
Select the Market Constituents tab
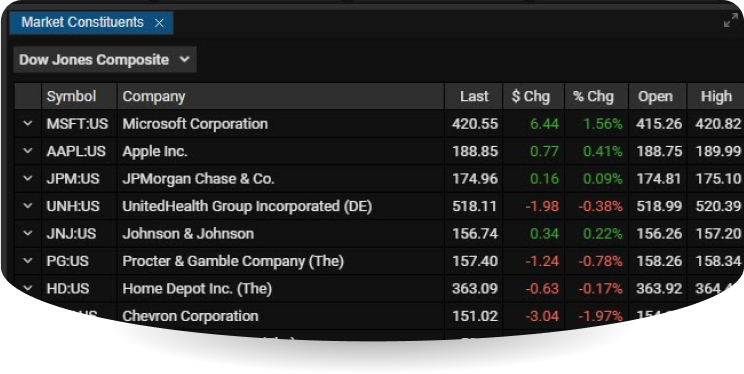point(83,22)
